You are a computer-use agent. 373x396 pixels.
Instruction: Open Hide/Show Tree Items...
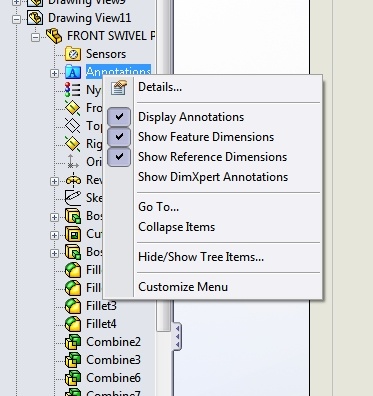[201, 257]
